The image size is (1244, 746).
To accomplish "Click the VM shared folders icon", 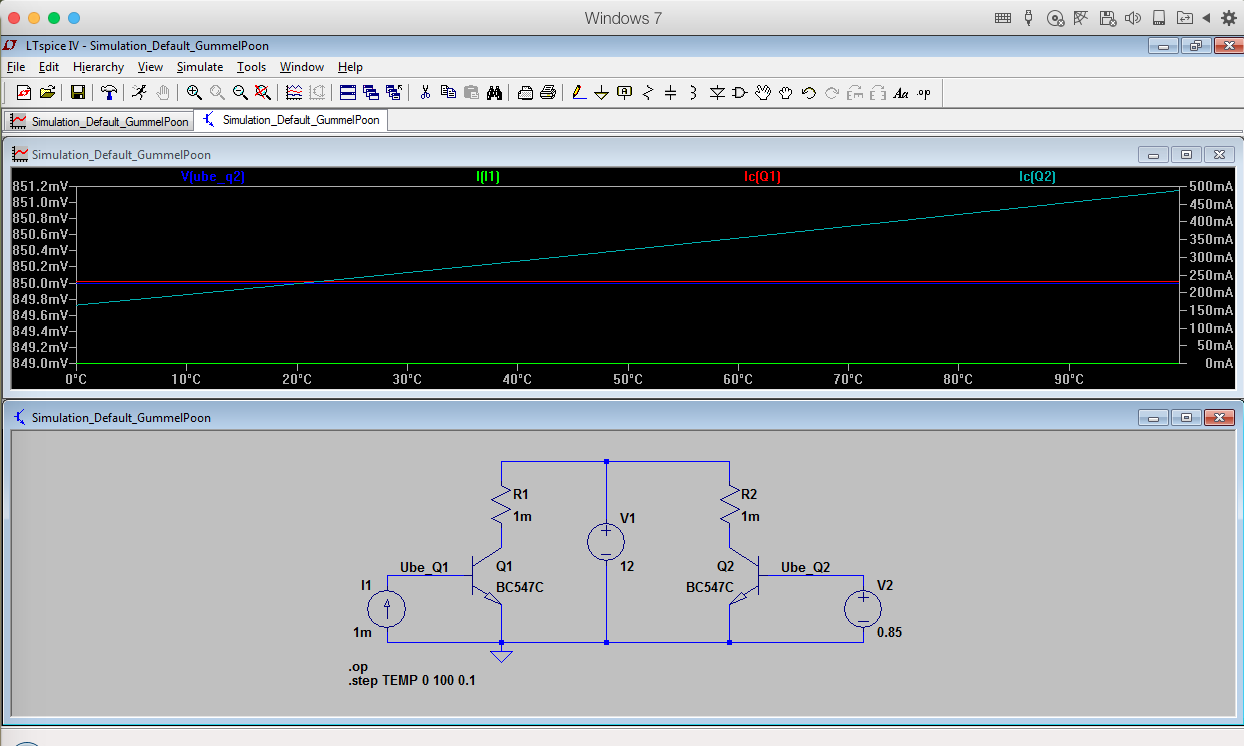I will point(1185,18).
